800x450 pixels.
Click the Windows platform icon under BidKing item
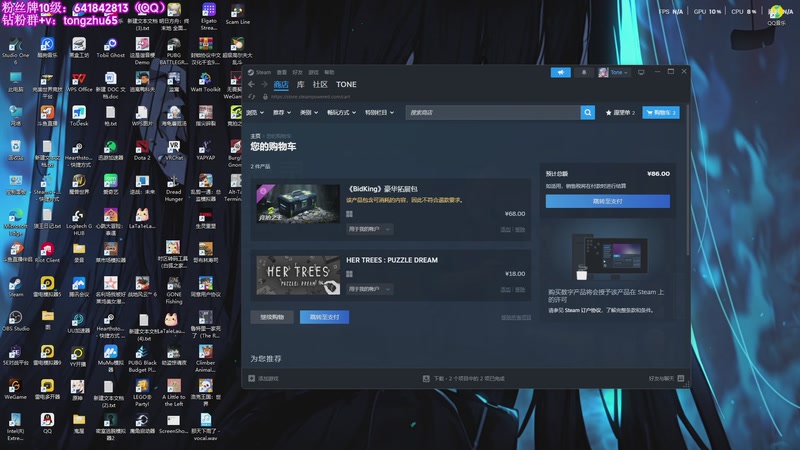click(349, 214)
